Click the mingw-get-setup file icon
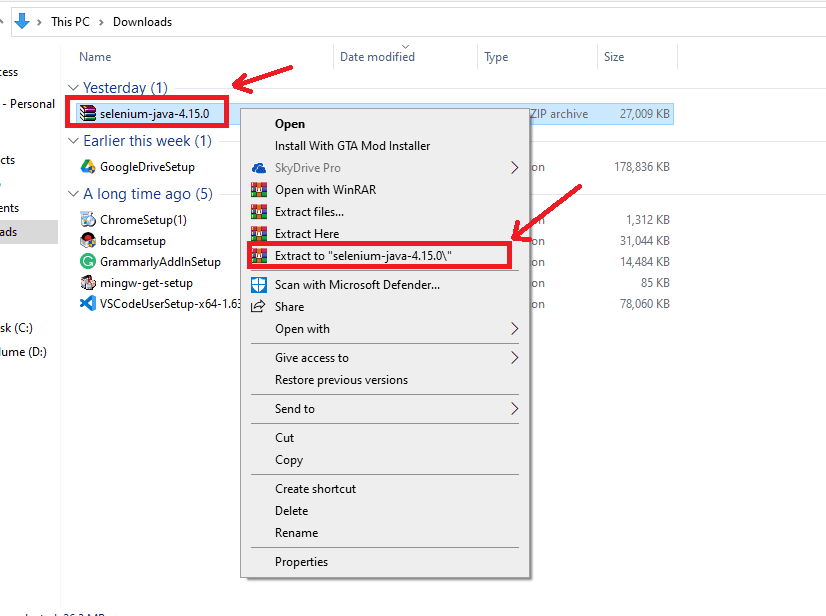The image size is (826, 616). pos(88,283)
